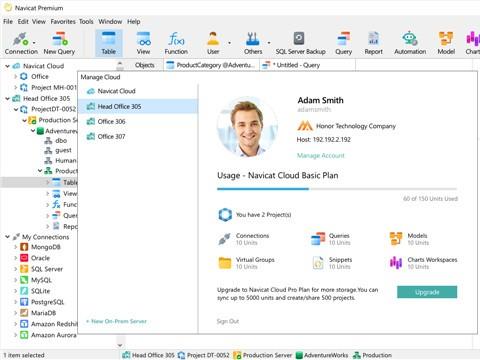The width and height of the screenshot is (480, 360).
Task: Select SQLite connection in tree
Action: (40, 291)
